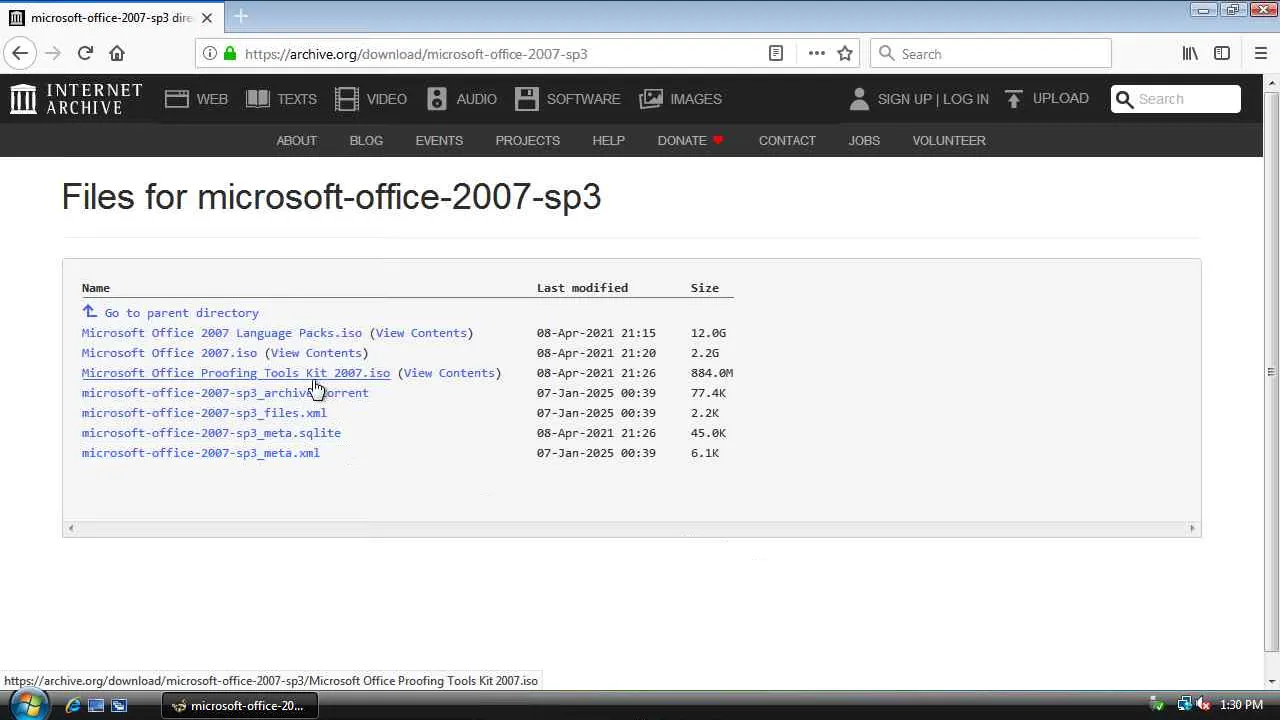
Task: Bookmark this page with the star icon
Action: click(x=845, y=54)
